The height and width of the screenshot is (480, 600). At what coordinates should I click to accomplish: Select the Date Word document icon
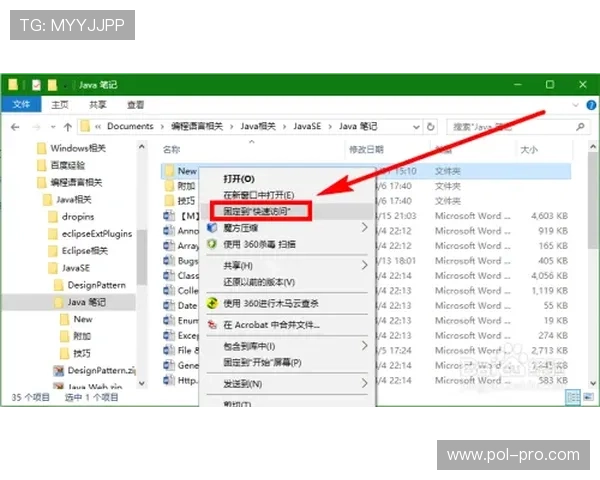169,305
